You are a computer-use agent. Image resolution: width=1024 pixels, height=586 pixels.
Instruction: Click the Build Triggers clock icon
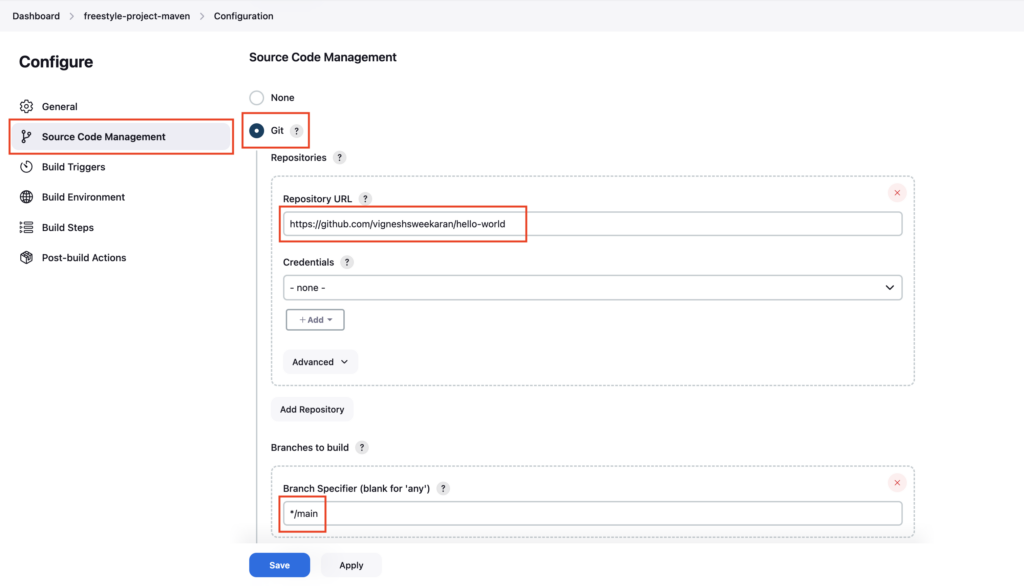[26, 167]
